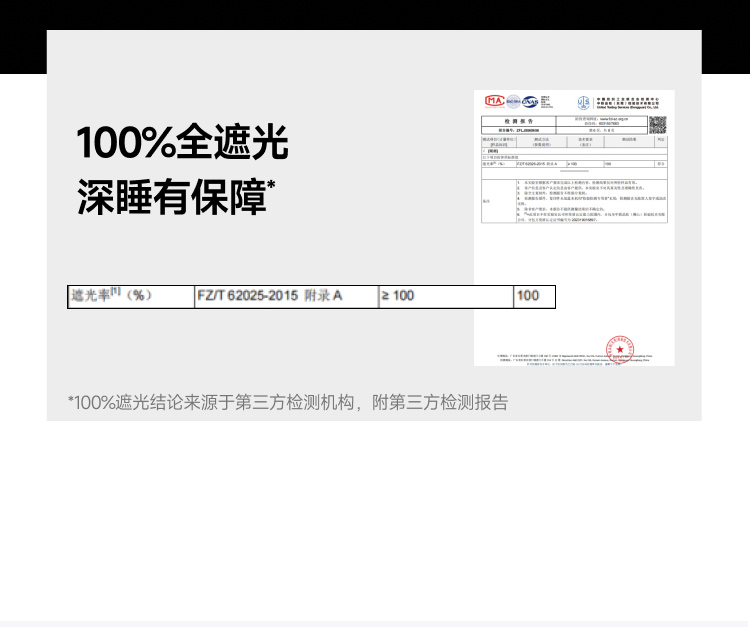Click the '100%全遮光' headline

[182, 142]
